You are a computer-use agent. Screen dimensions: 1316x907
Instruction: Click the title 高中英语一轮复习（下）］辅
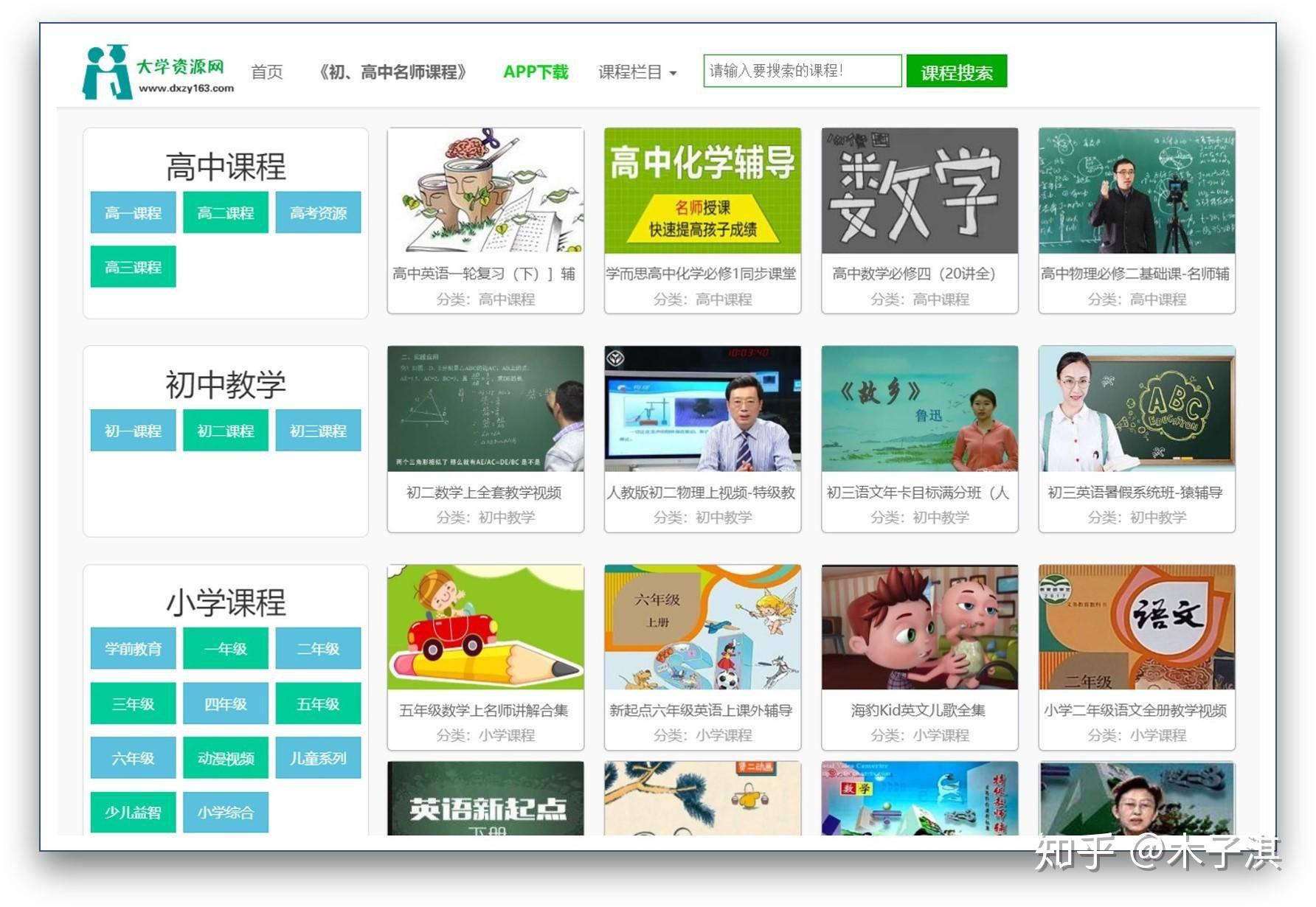click(484, 274)
